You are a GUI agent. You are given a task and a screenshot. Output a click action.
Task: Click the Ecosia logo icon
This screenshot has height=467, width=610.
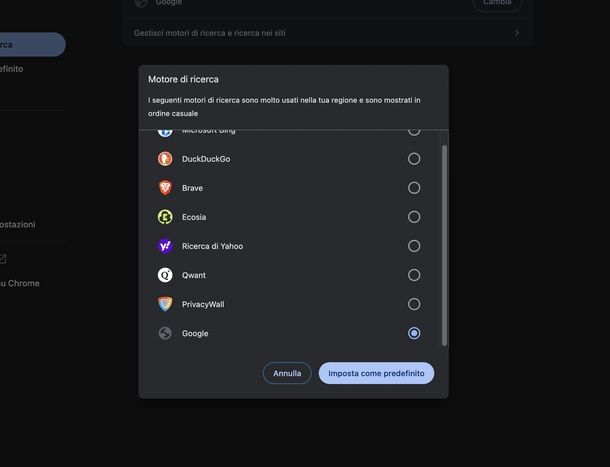click(165, 217)
